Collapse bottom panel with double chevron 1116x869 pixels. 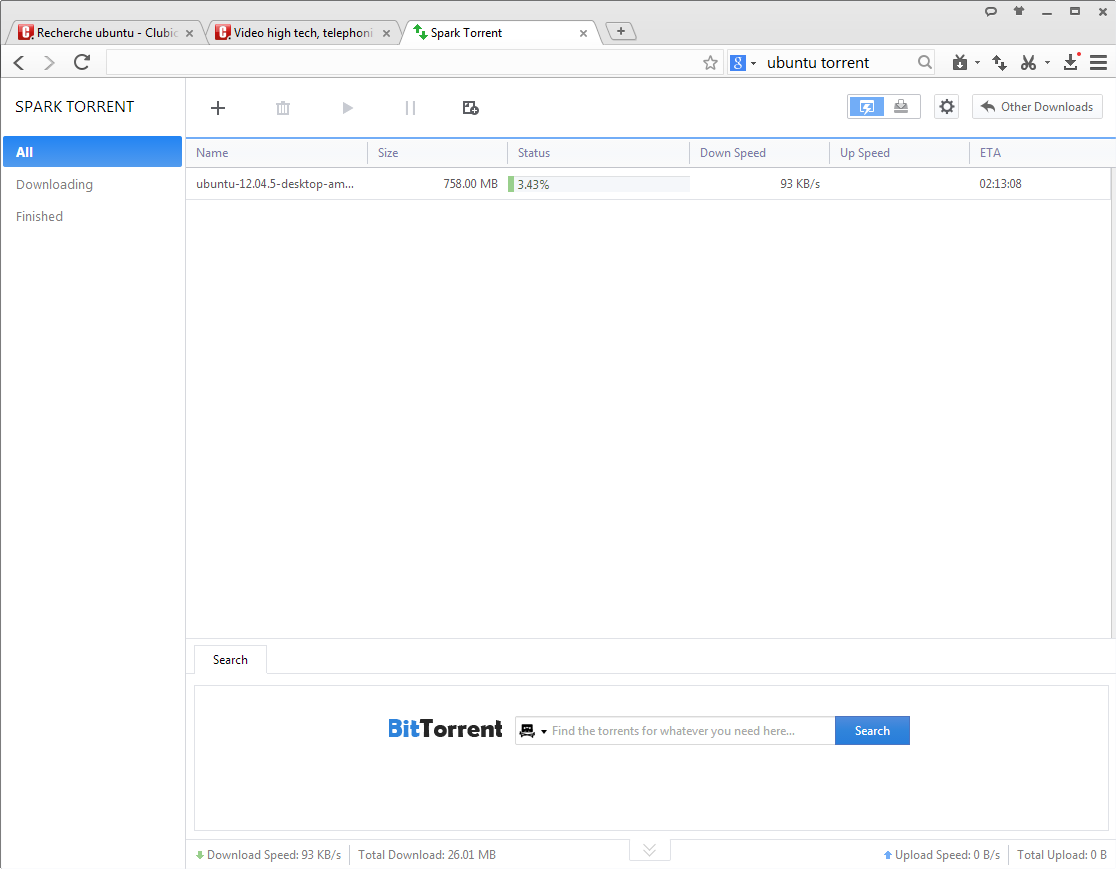pos(649,850)
